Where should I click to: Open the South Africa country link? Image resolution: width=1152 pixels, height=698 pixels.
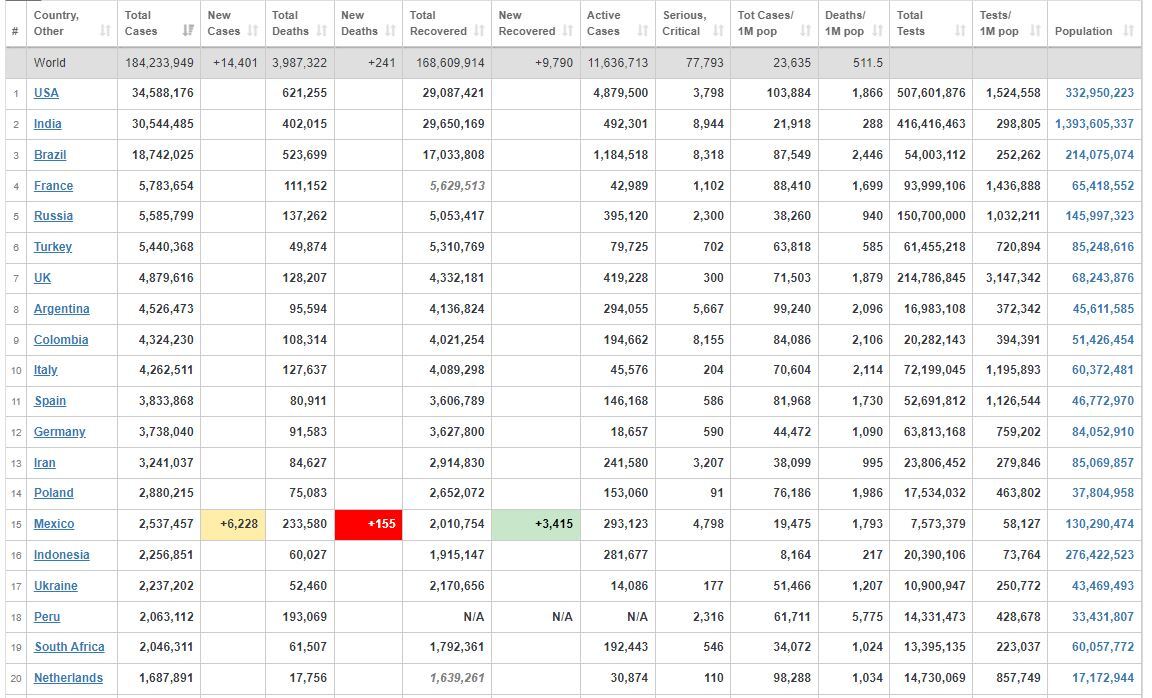(x=69, y=647)
